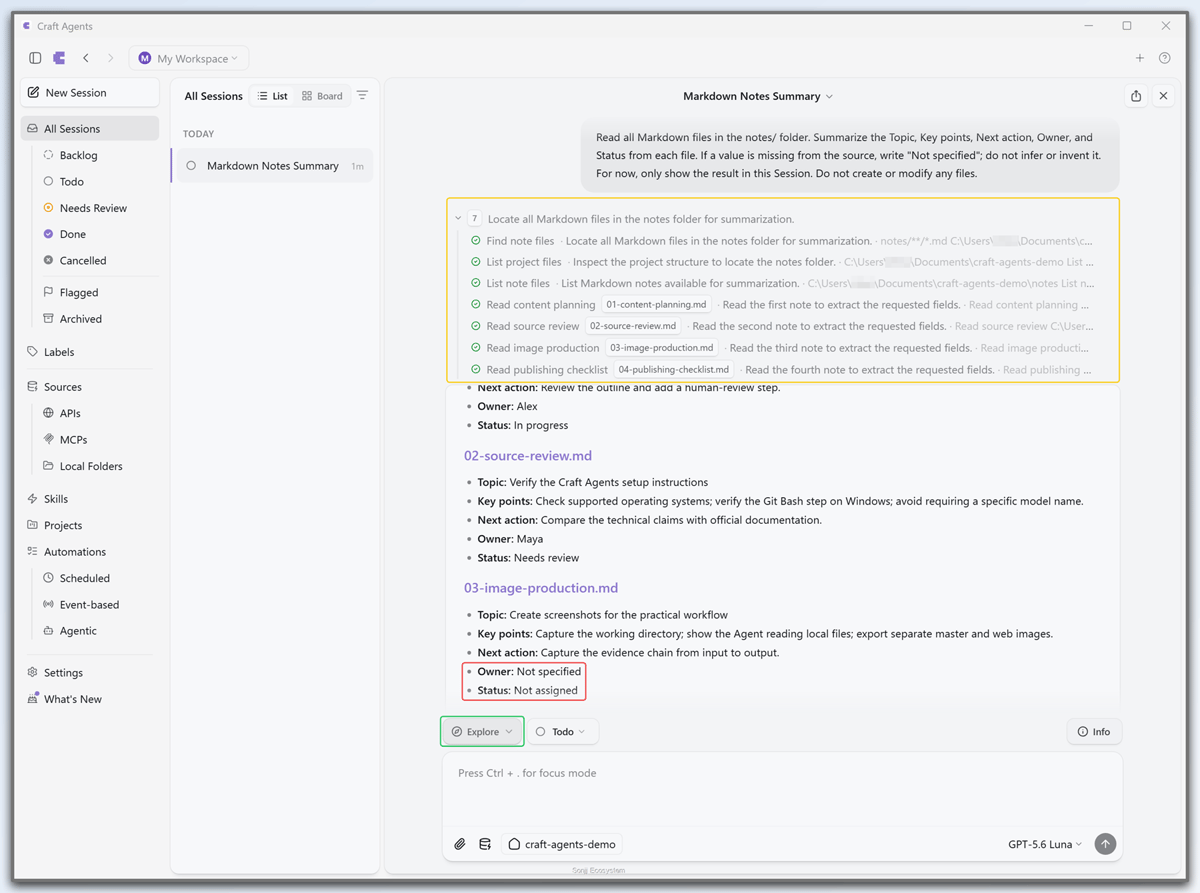Open the Markdown Notes Summary title dropdown
The height and width of the screenshot is (893, 1200).
coord(758,96)
